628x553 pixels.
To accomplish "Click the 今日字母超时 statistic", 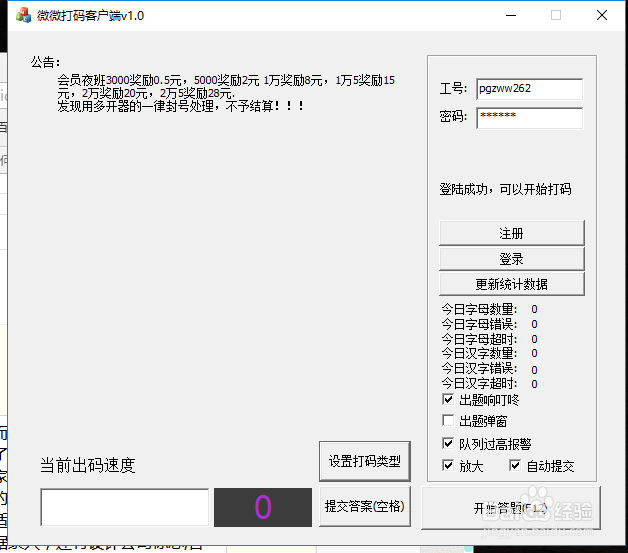I will [x=489, y=339].
